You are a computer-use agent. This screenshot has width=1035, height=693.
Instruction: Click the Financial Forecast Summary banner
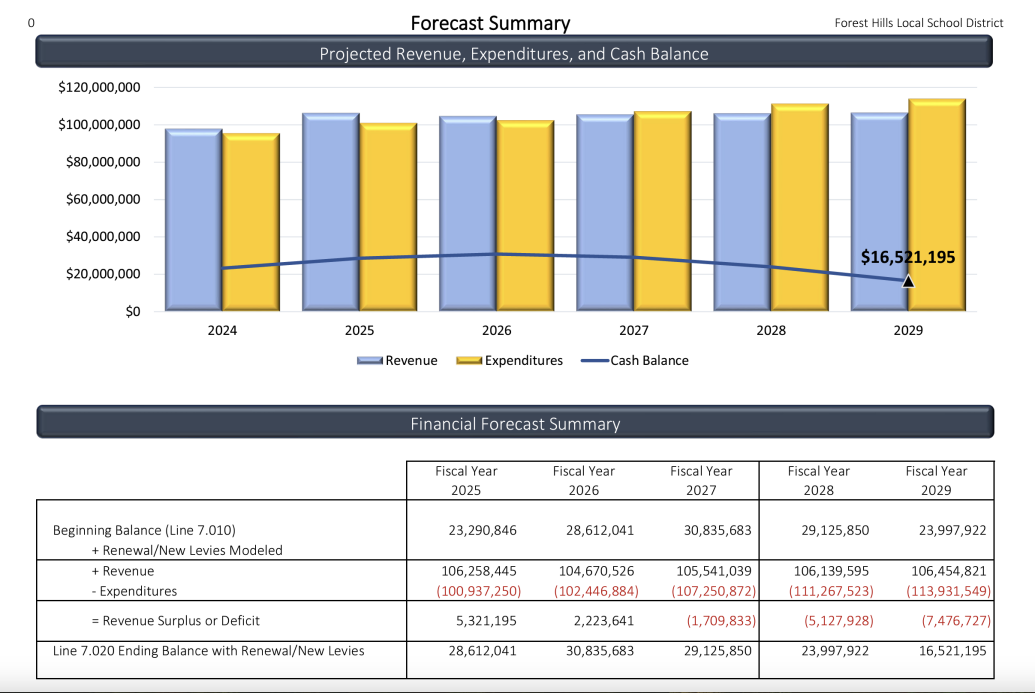[x=517, y=423]
